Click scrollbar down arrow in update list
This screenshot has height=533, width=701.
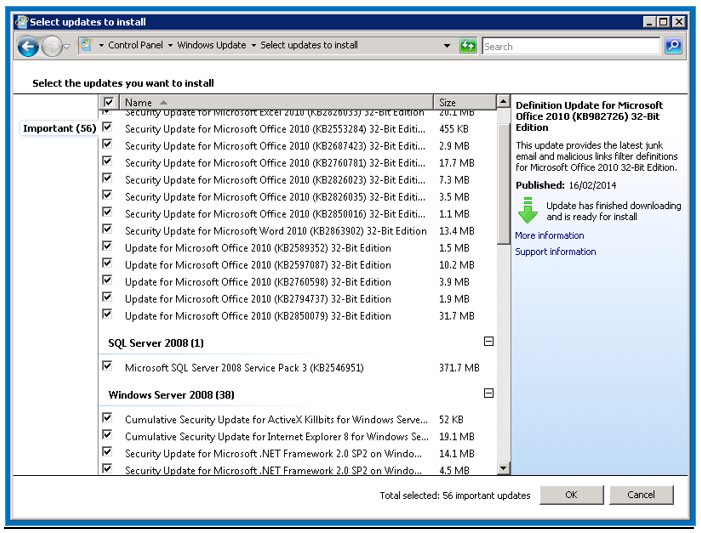503,468
